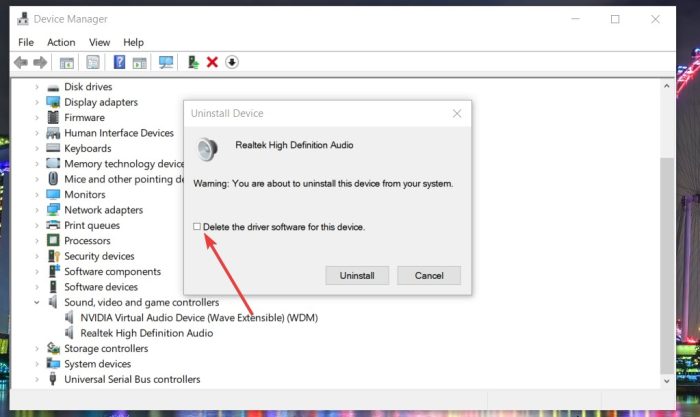
Task: Collapse Sound, video and game controllers node
Action: [37, 302]
